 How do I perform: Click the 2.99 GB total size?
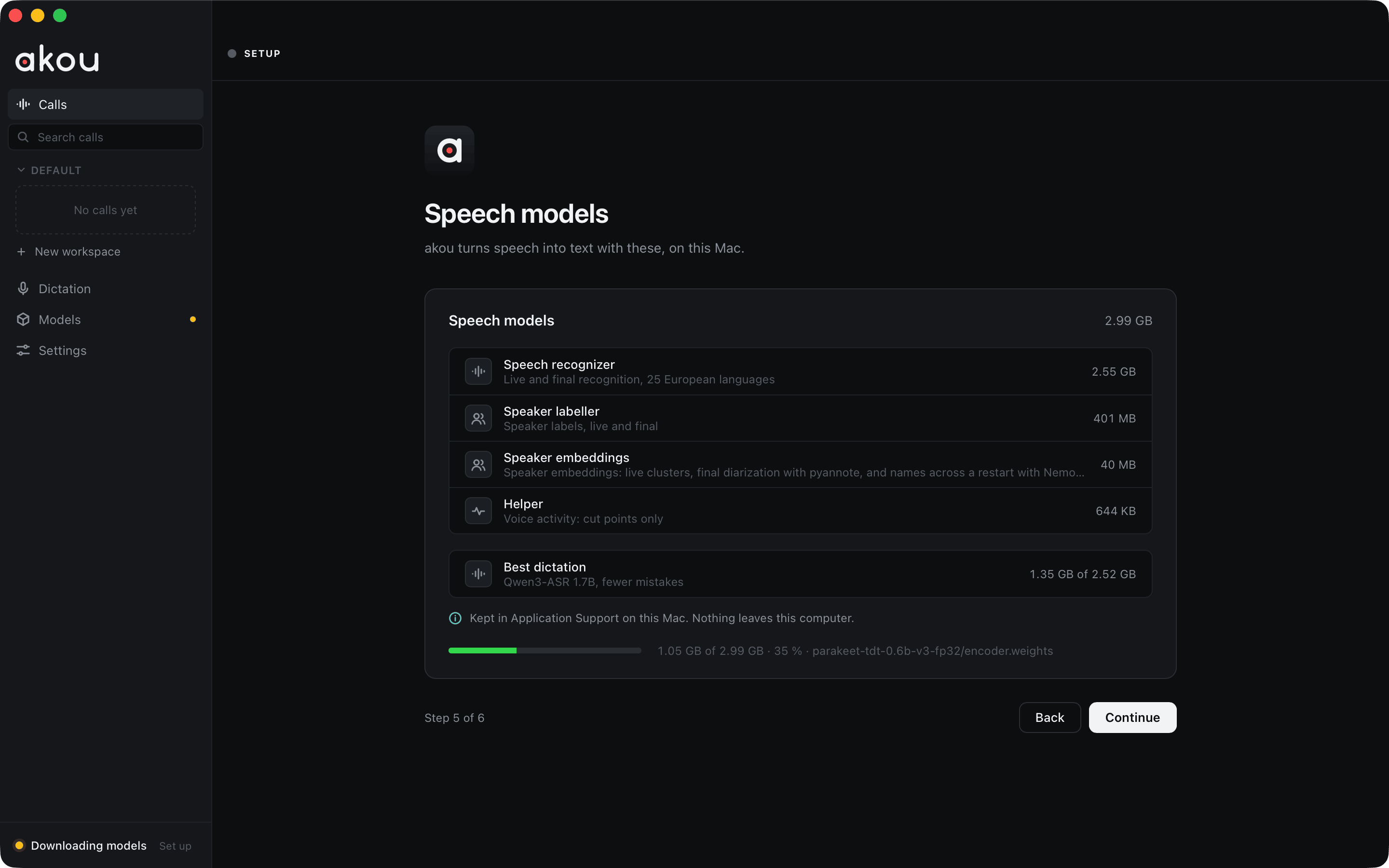coord(1129,320)
